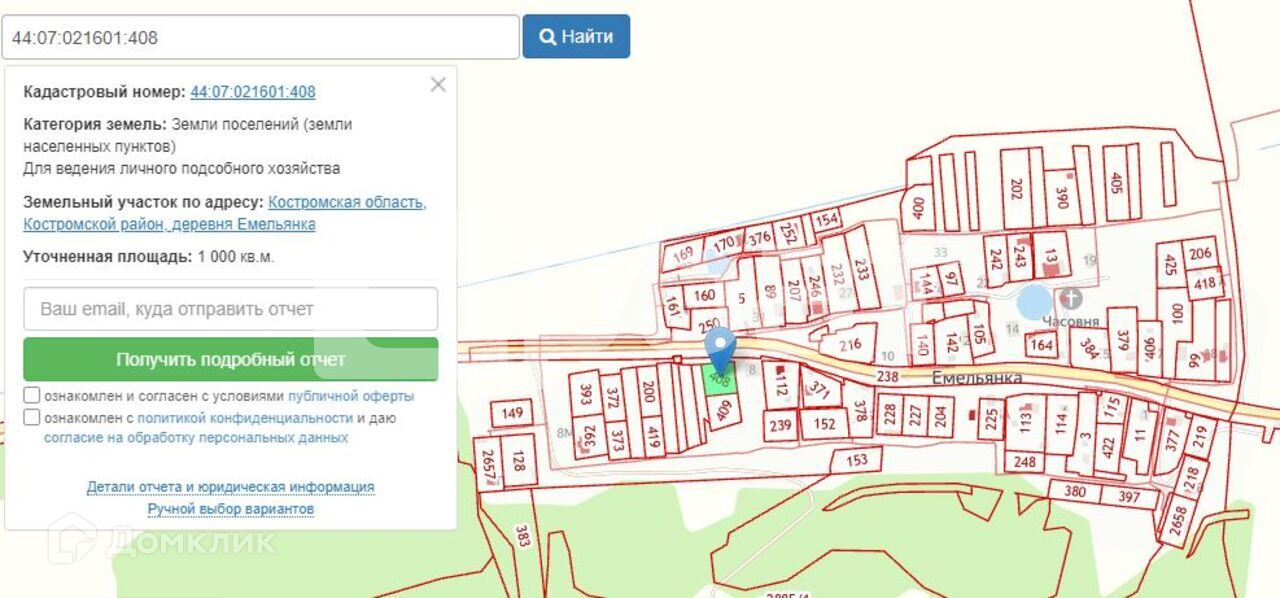Click the email input field
1280x598 pixels.
pos(231,309)
